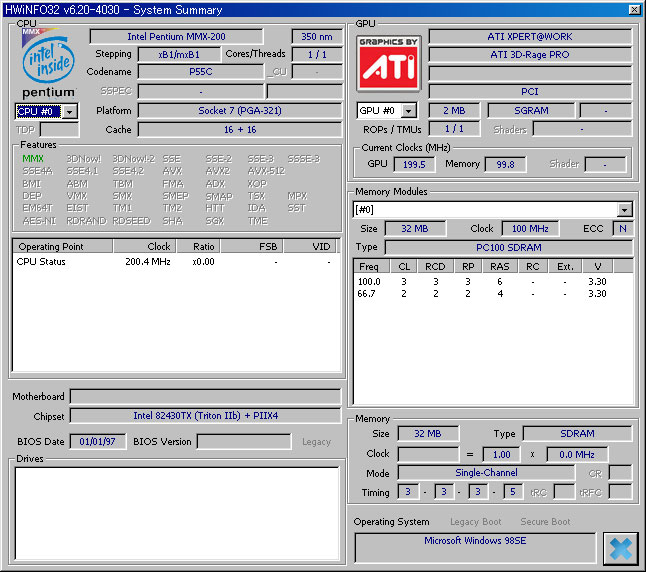This screenshot has height=572, width=646.
Task: Click the RCD column header
Action: click(435, 266)
